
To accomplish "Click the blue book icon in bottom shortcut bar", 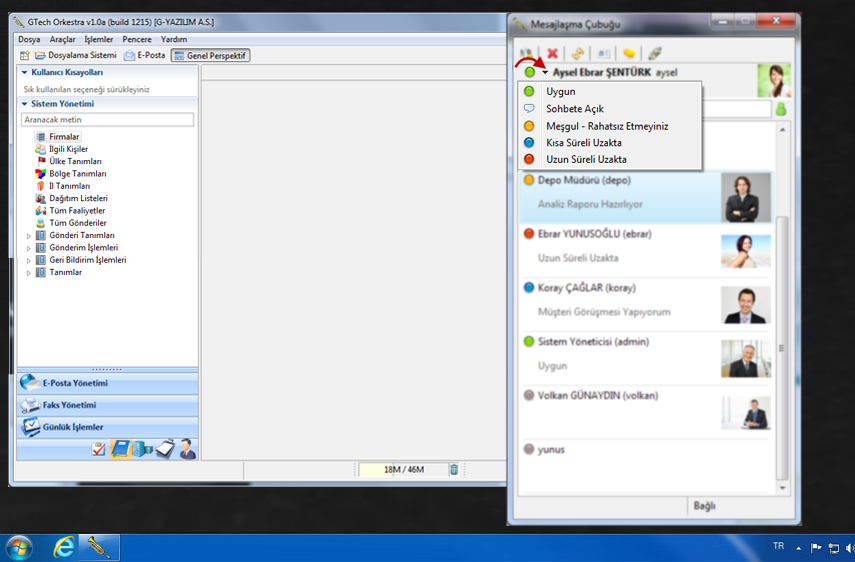I will click(120, 449).
